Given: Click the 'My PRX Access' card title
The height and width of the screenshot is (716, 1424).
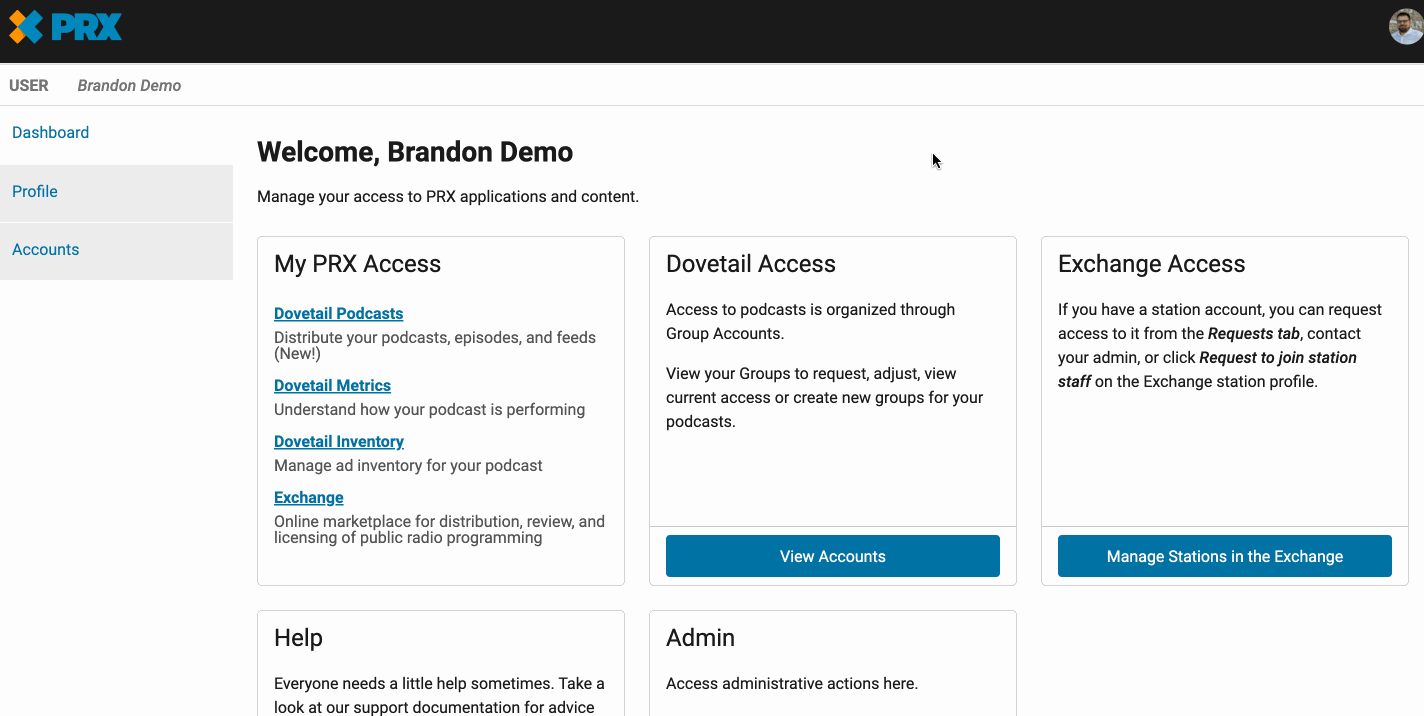Looking at the screenshot, I should point(357,264).
